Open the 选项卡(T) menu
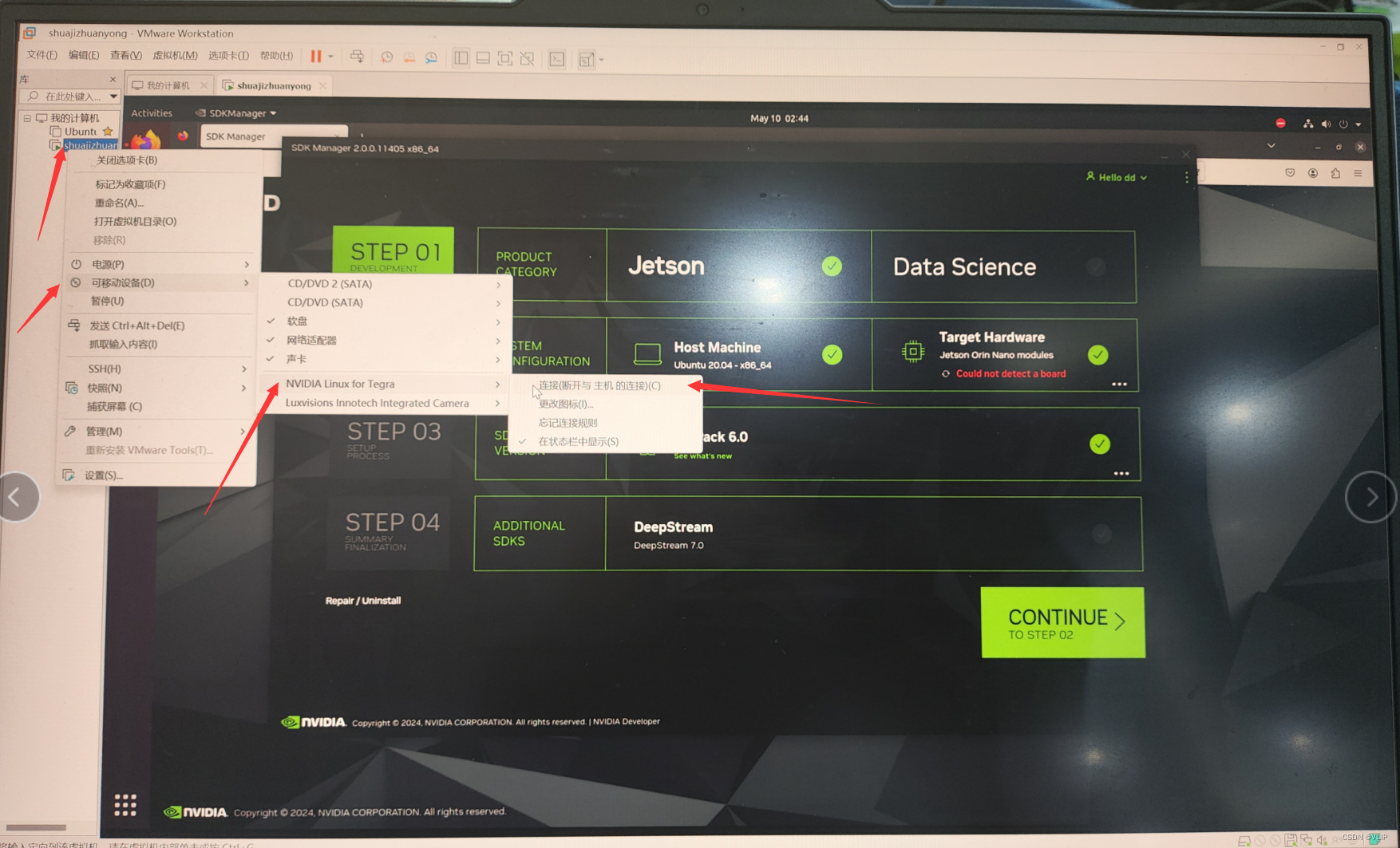Viewport: 1400px width, 848px height. coord(228,55)
